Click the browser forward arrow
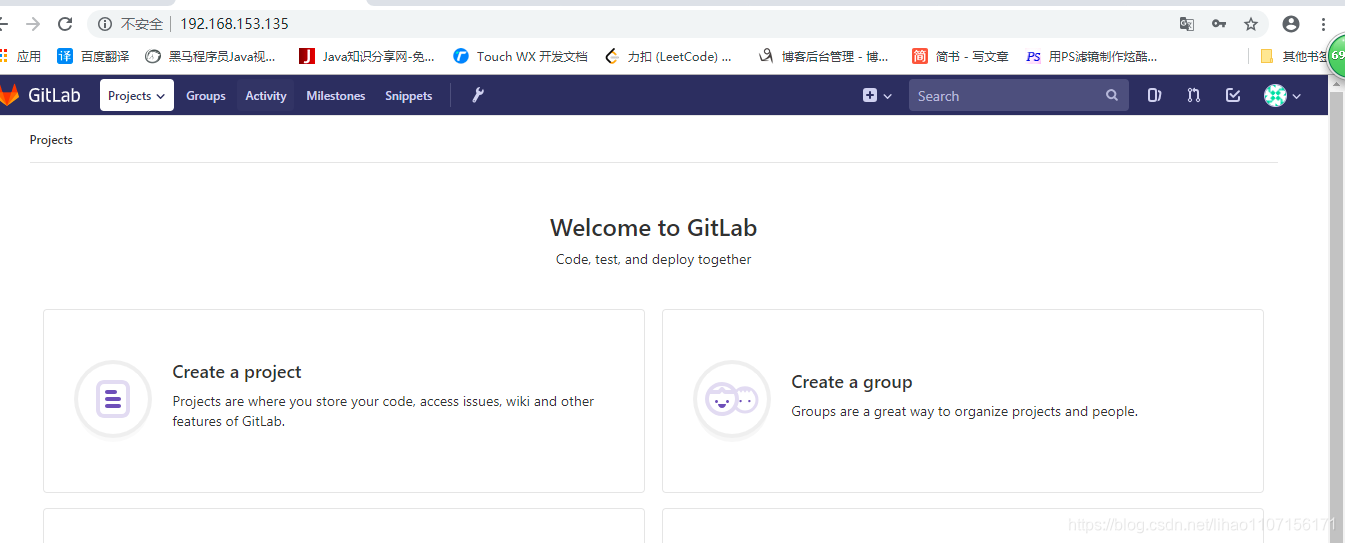Screen dimensions: 1345x543 point(33,24)
